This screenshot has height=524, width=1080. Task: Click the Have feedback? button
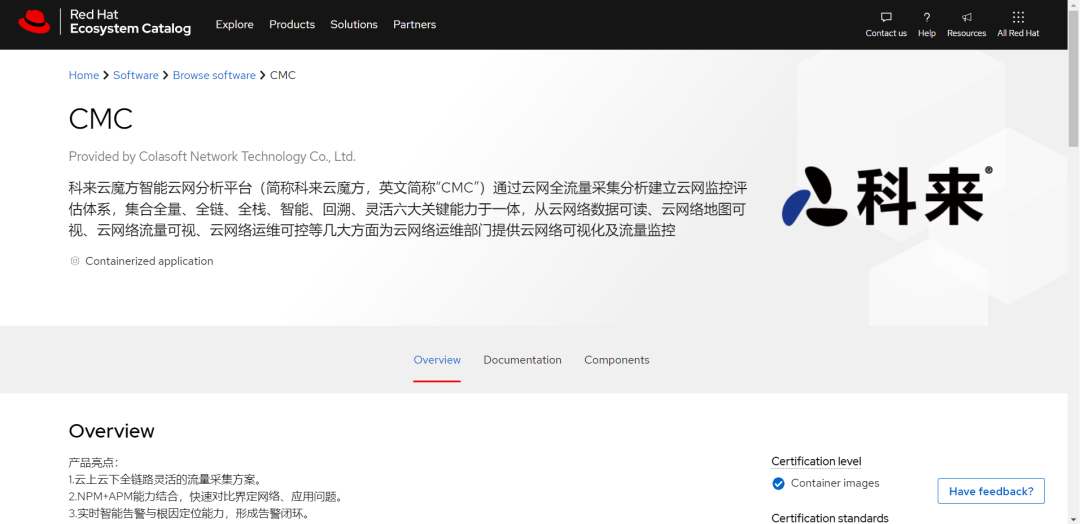[x=991, y=491]
